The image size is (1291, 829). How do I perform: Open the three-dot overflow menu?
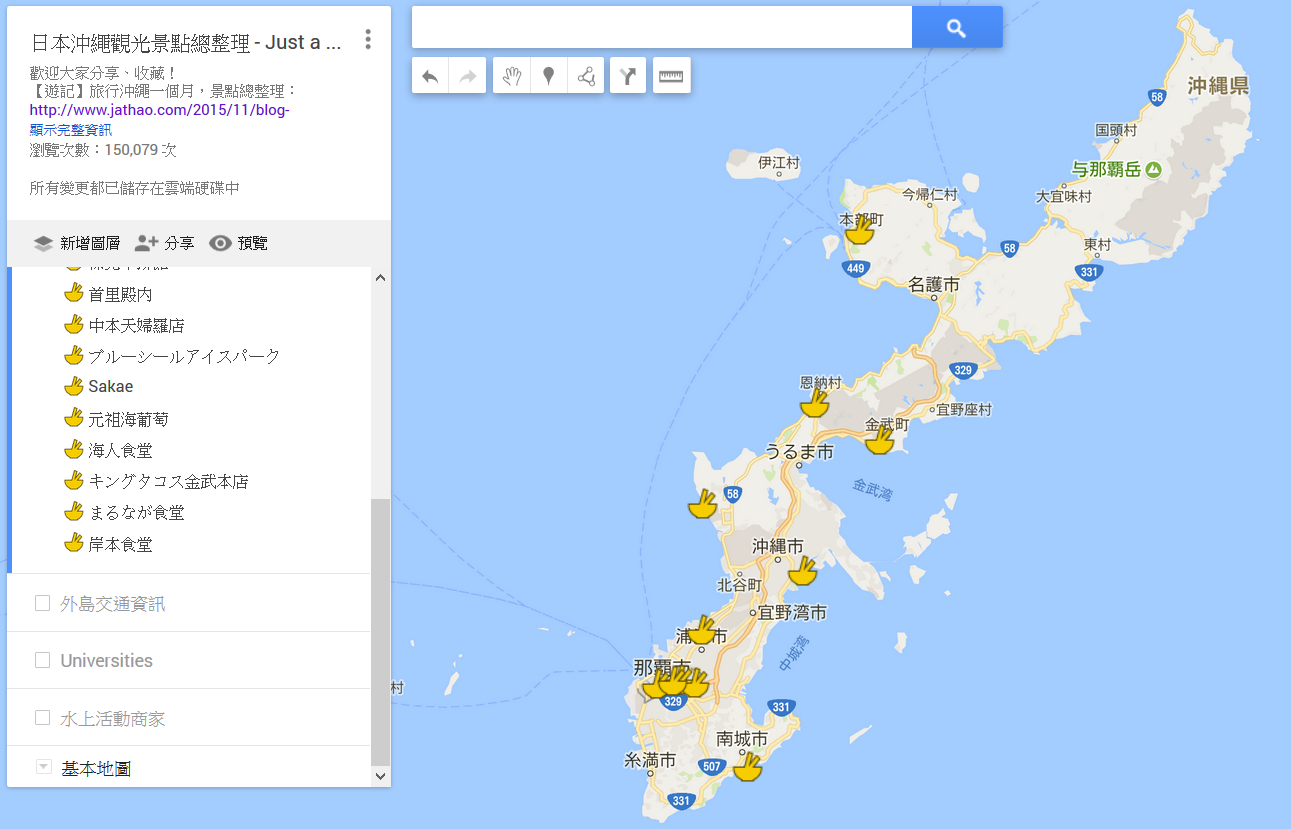point(368,38)
